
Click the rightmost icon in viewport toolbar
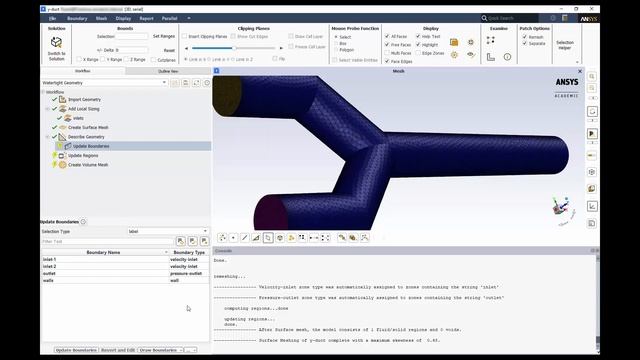click(364, 238)
